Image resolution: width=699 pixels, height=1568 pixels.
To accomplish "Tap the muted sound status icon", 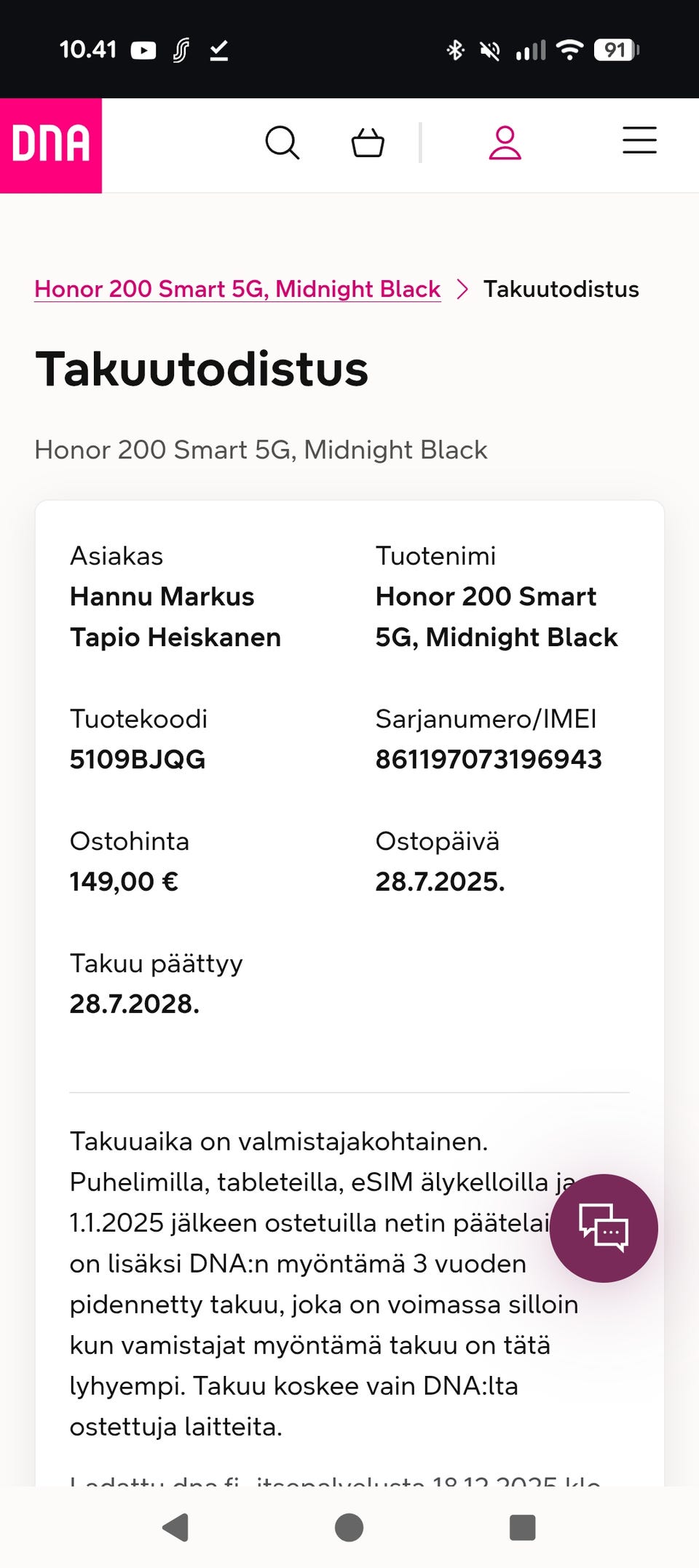I will pyautogui.click(x=490, y=50).
